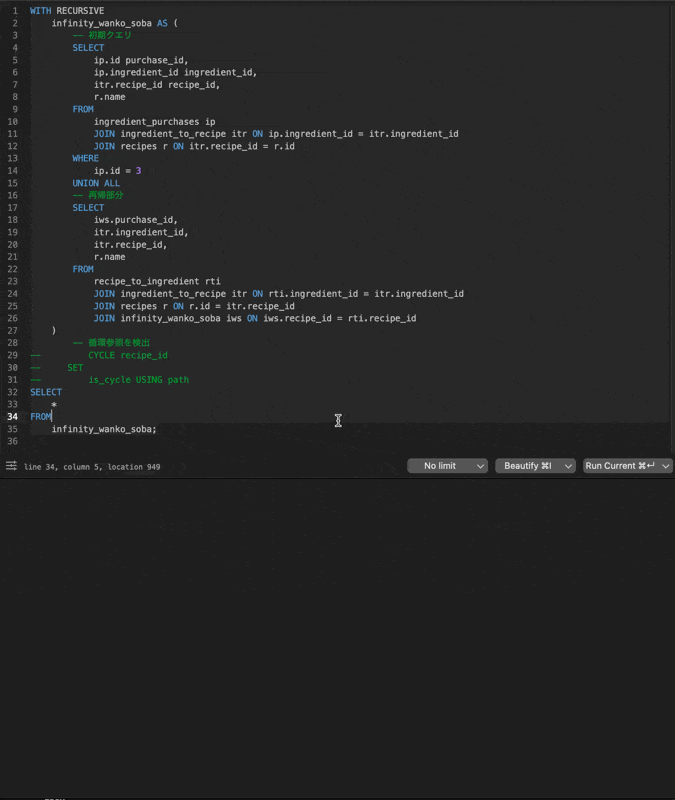675x800 pixels.
Task: Click the commented SET keyword
Action: click(x=75, y=367)
